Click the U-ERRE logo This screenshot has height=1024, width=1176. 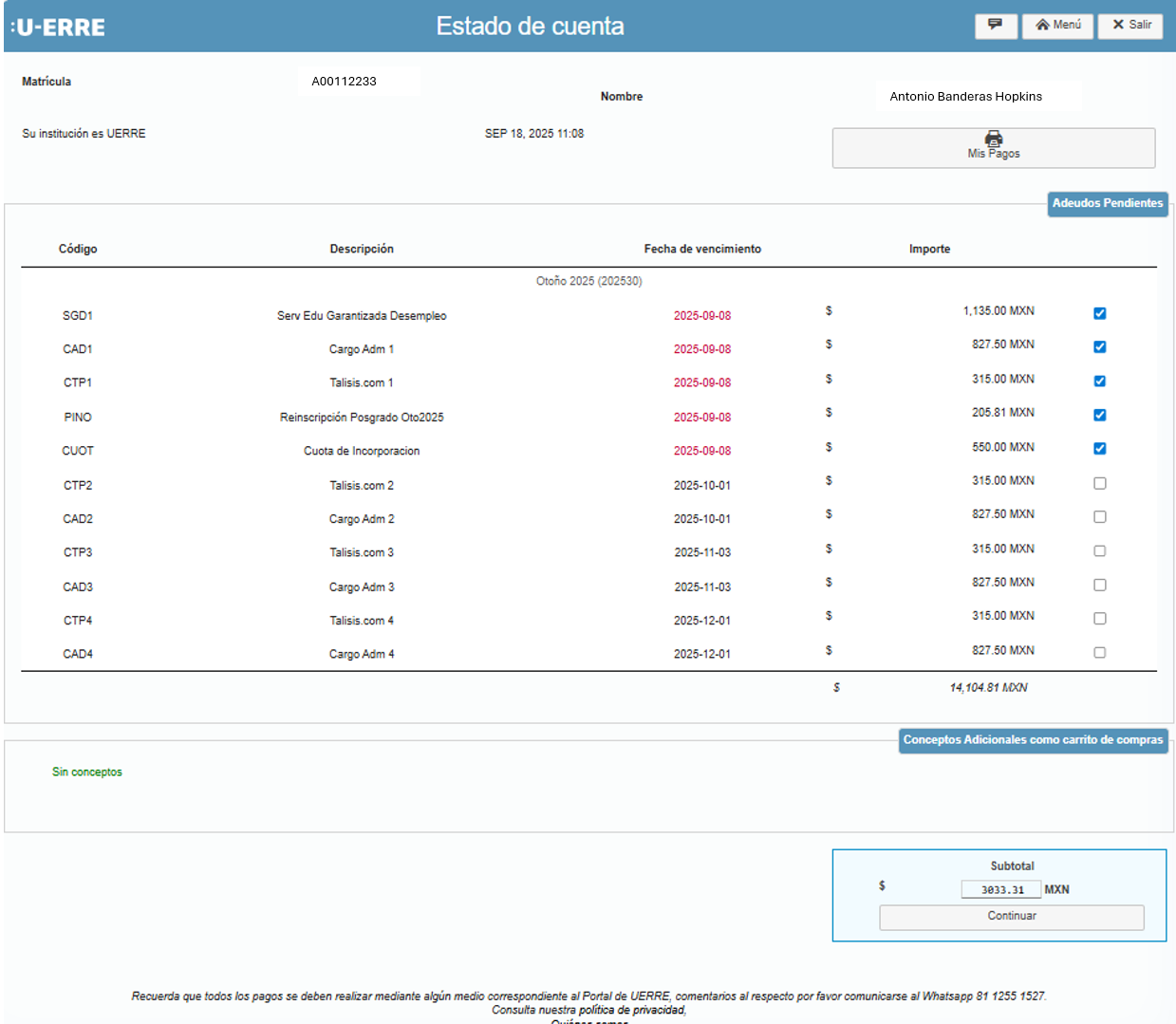click(x=59, y=28)
